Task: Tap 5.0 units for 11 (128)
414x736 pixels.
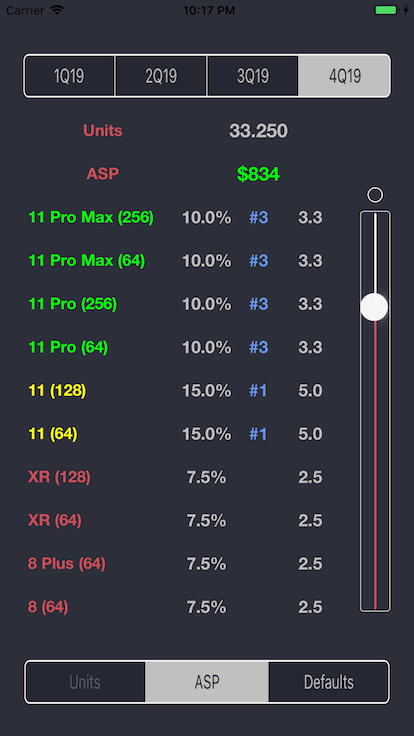Action: [x=310, y=391]
